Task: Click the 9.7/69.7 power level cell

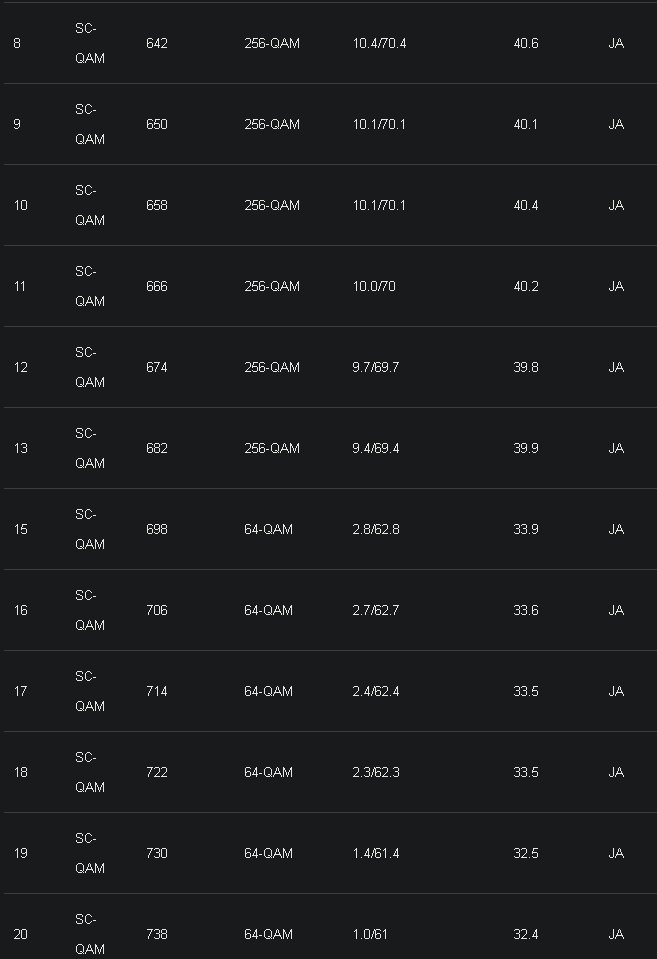Action: 376,368
